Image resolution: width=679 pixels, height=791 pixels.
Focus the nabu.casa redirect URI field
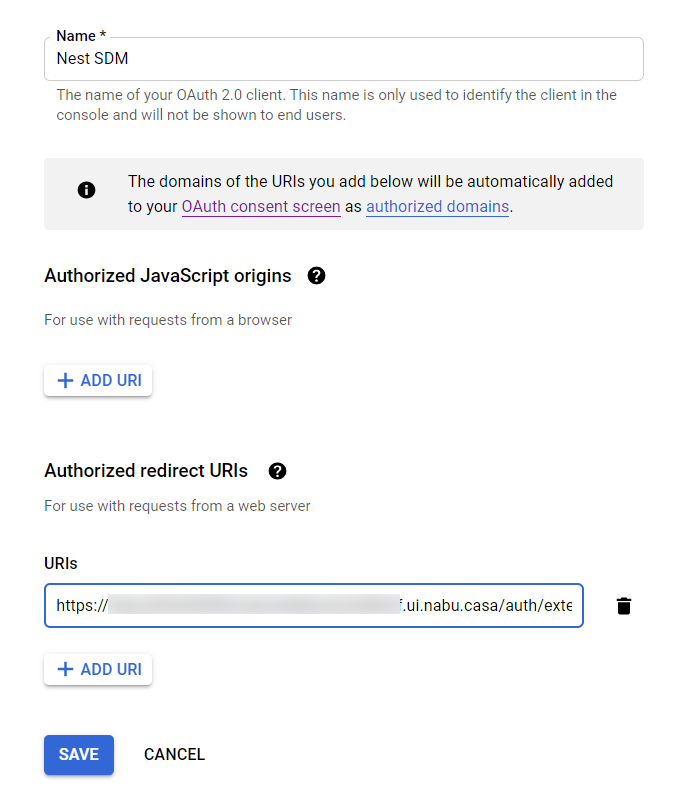pos(313,605)
